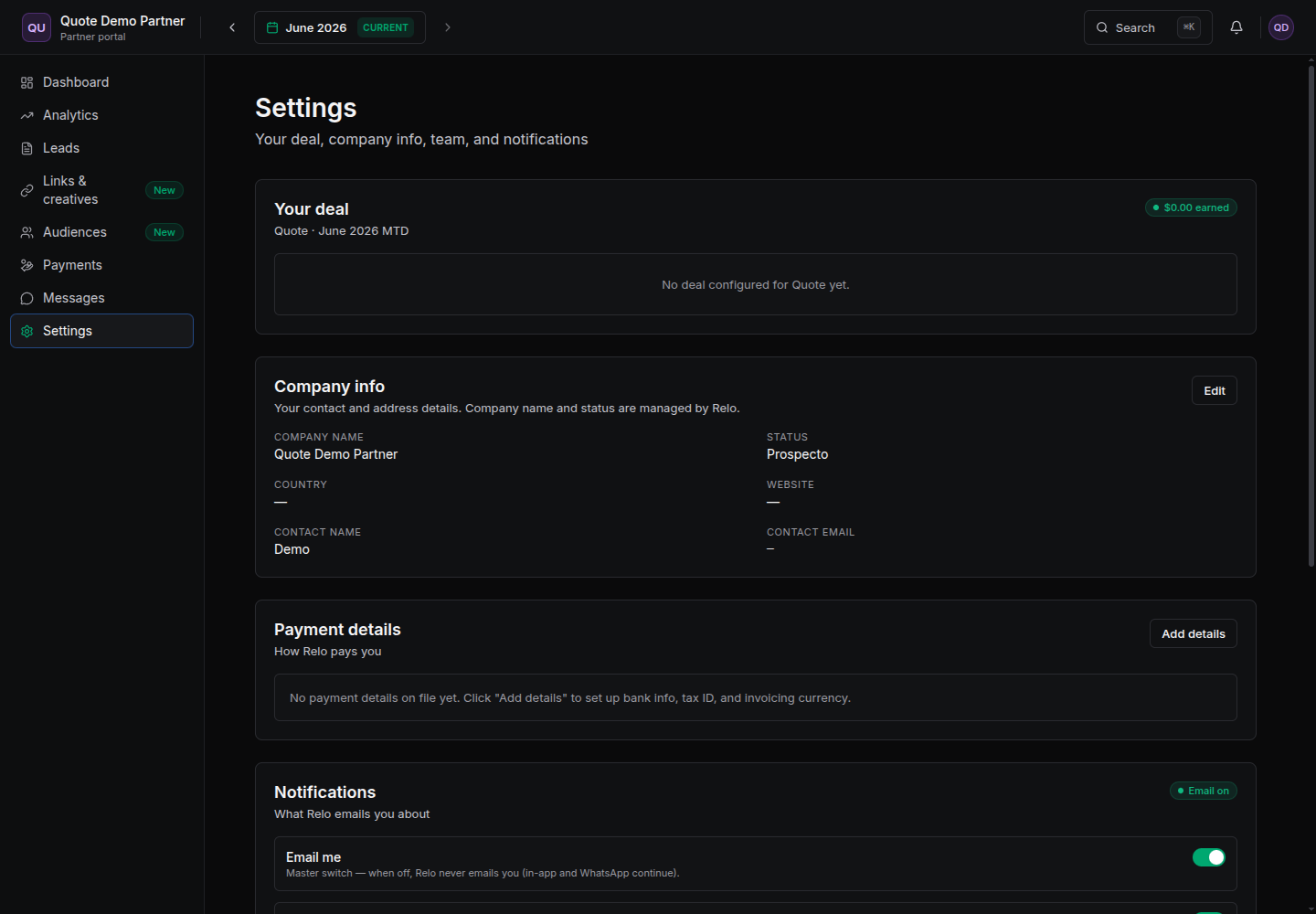Edit Company info
Image resolution: width=1316 pixels, height=914 pixels.
tap(1215, 390)
